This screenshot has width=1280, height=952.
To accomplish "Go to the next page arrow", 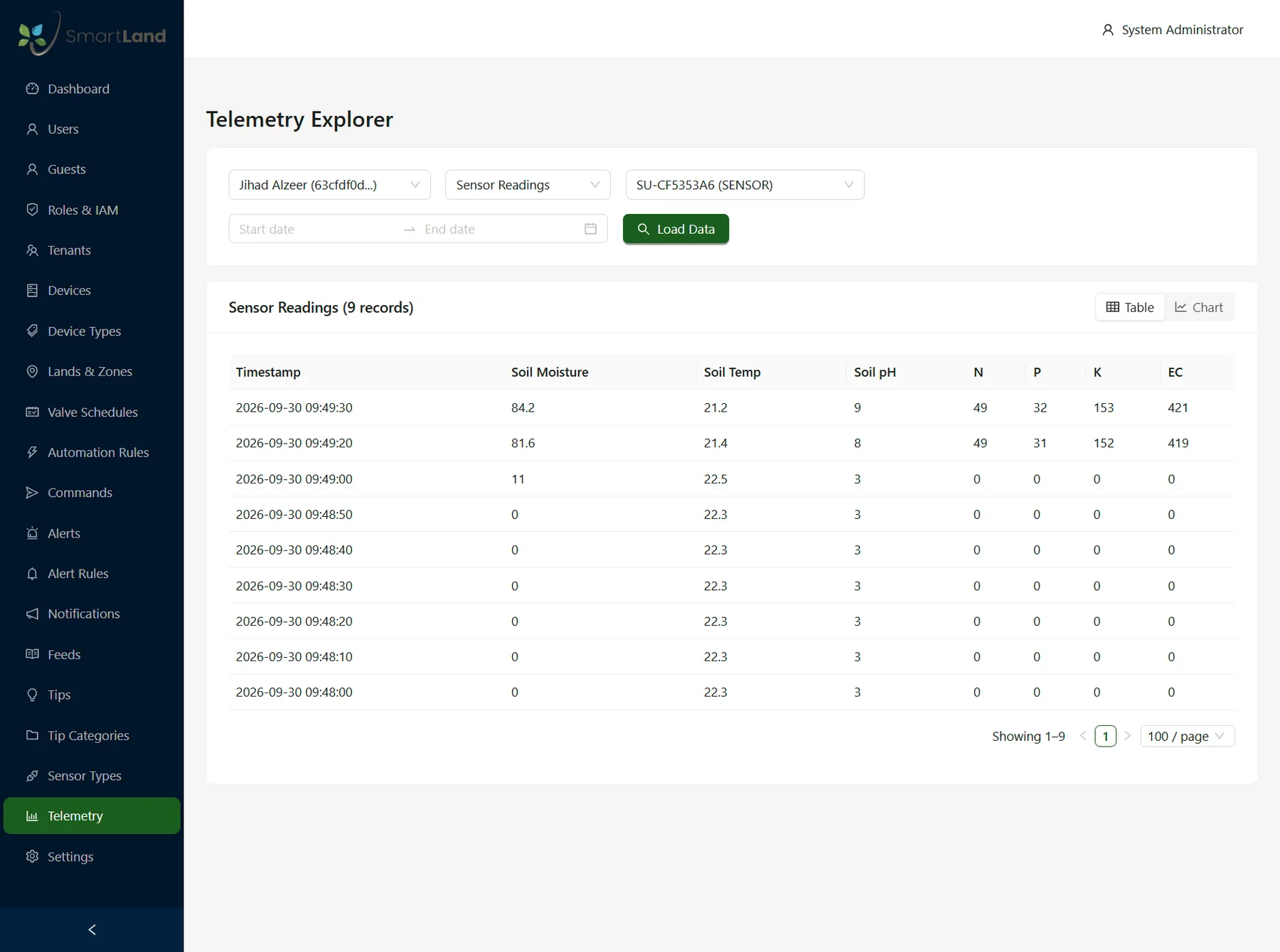I will pos(1127,736).
